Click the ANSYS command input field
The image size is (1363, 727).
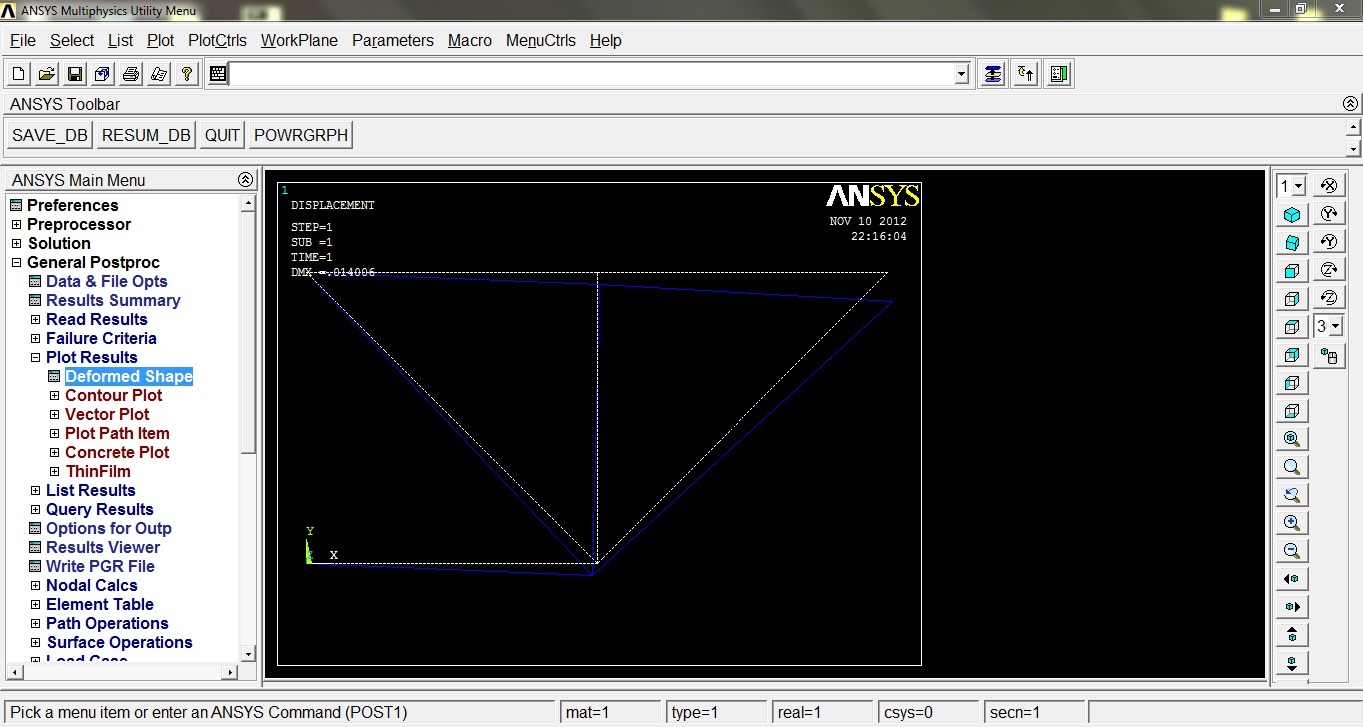pyautogui.click(x=592, y=74)
